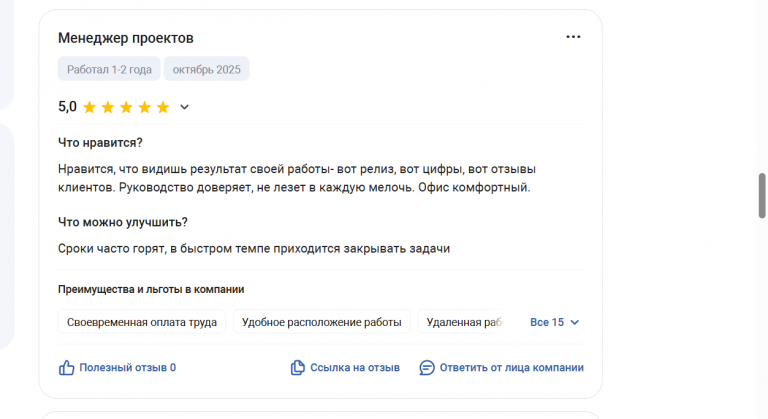This screenshot has height=419, width=768.
Task: Click the second rating star
Action: (108, 107)
